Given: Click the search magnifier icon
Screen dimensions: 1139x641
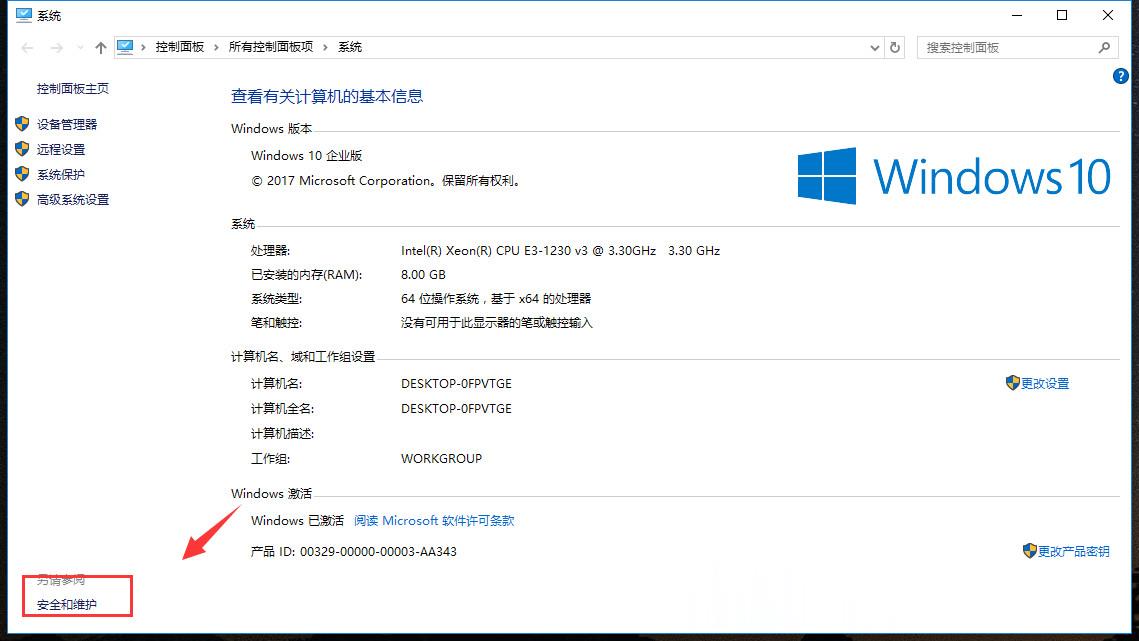Looking at the screenshot, I should 1104,47.
